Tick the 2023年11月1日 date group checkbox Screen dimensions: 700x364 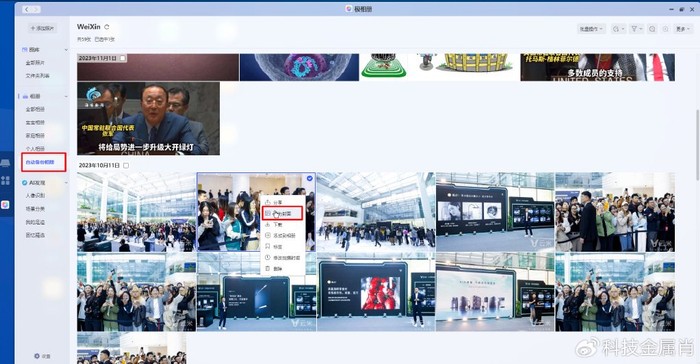pos(123,58)
